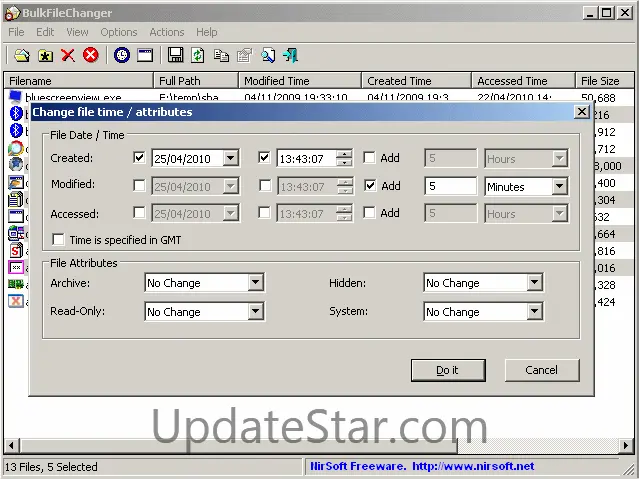Click the Add Files toolbar icon
Viewport: 639px width, 479px height.
22,55
